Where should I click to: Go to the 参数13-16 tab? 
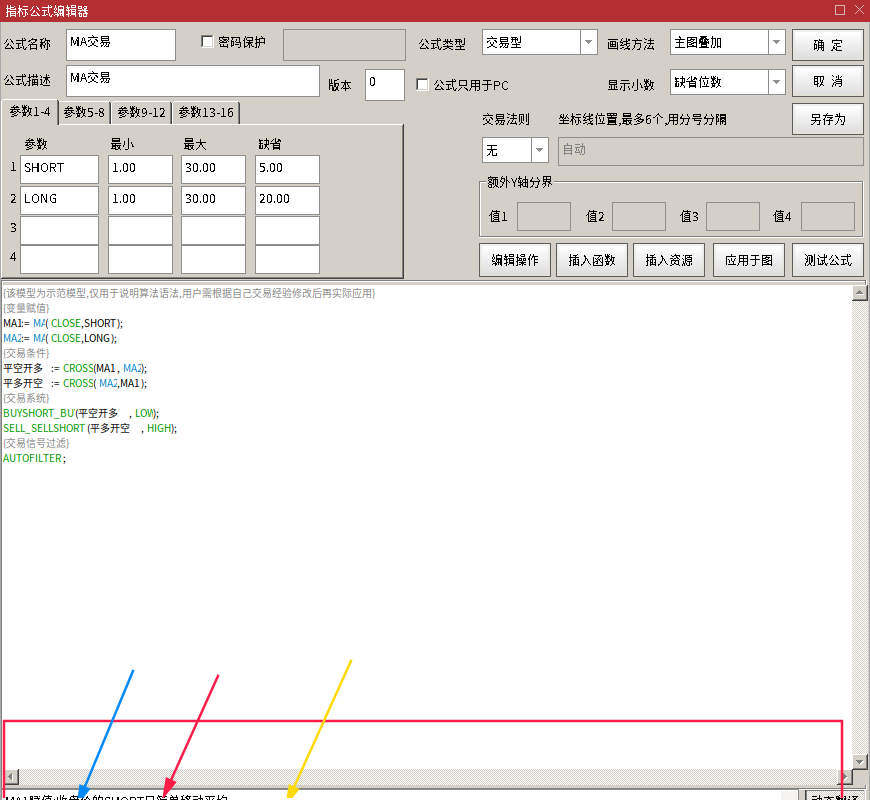click(205, 113)
